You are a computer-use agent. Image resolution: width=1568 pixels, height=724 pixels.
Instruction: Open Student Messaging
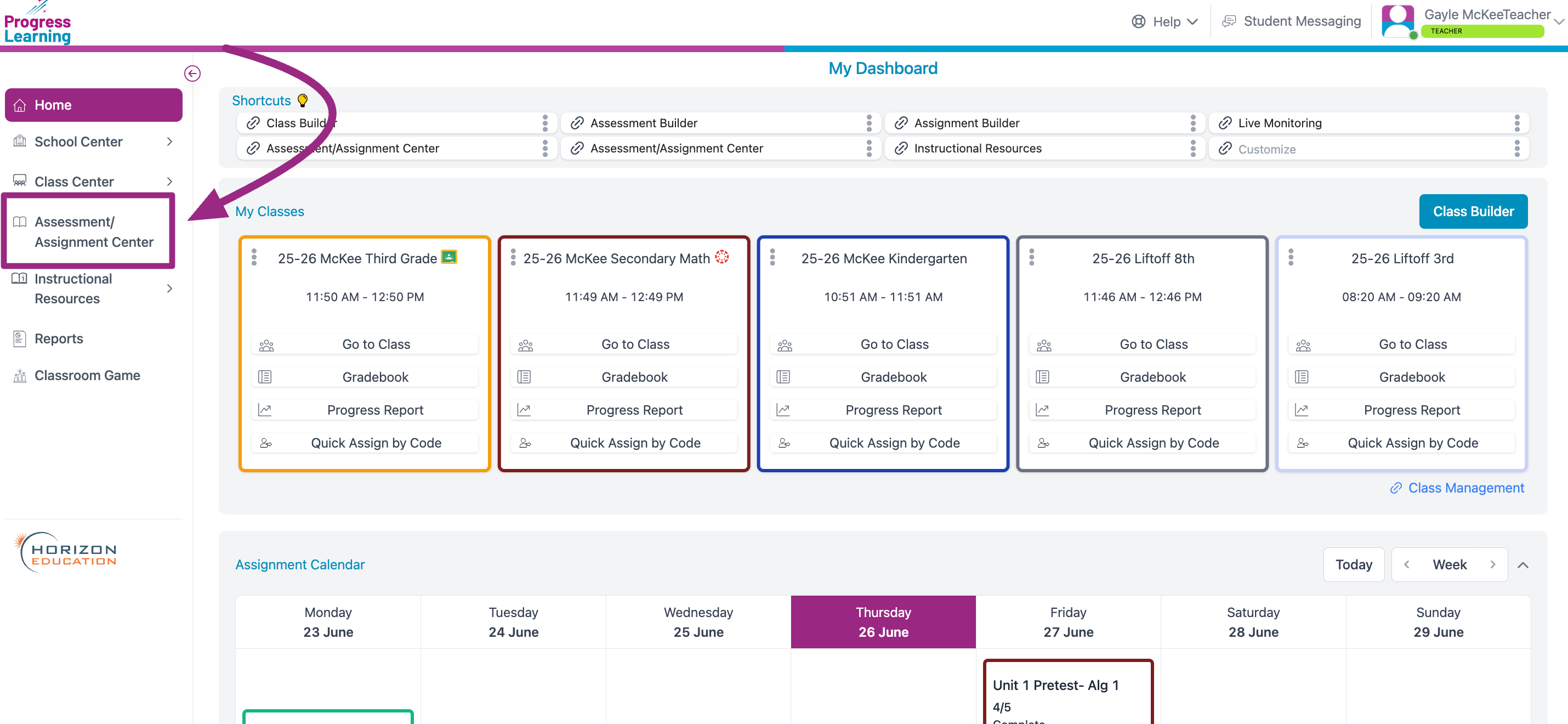click(x=1292, y=21)
